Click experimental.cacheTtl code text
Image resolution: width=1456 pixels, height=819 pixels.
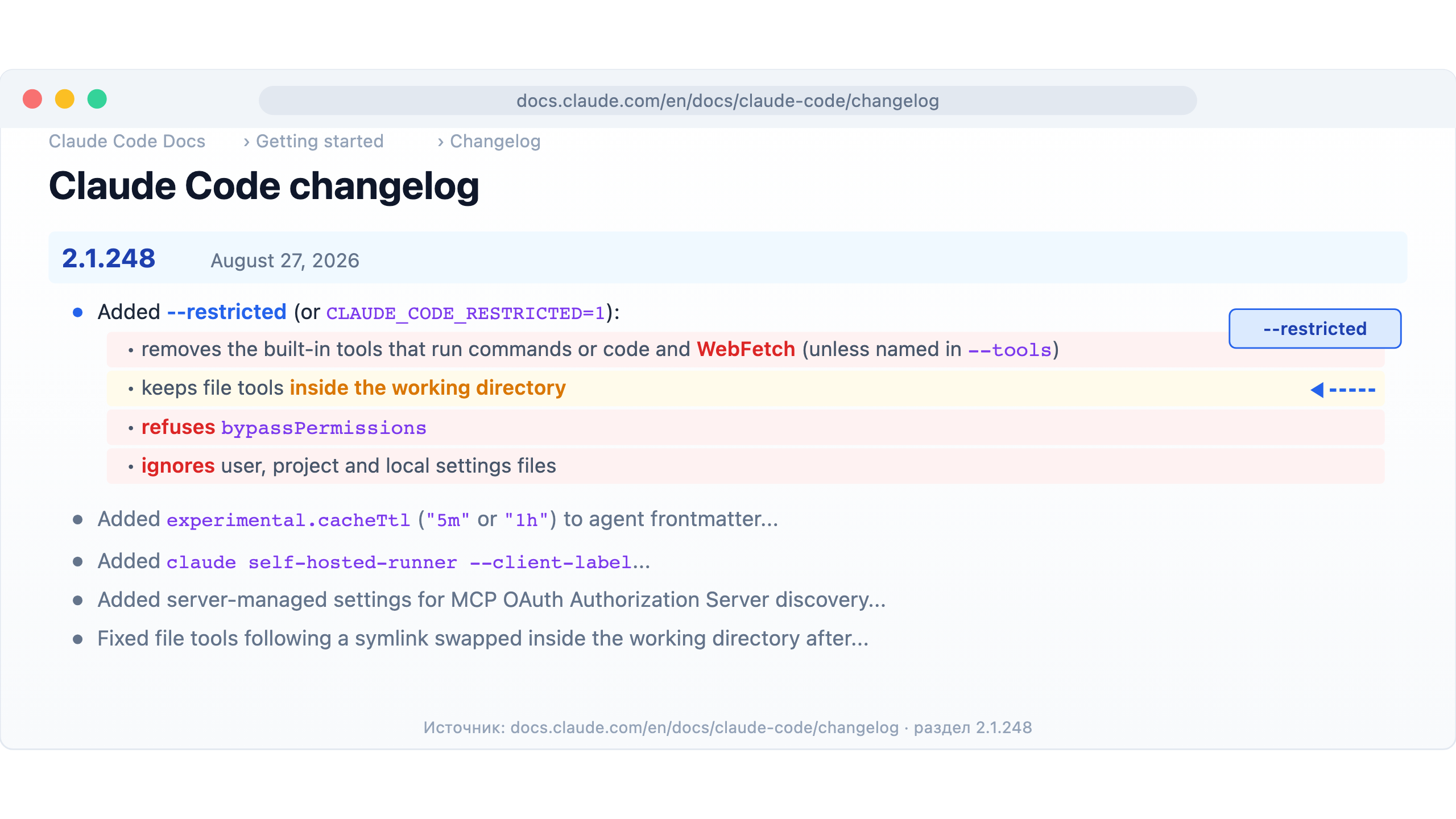[288, 520]
